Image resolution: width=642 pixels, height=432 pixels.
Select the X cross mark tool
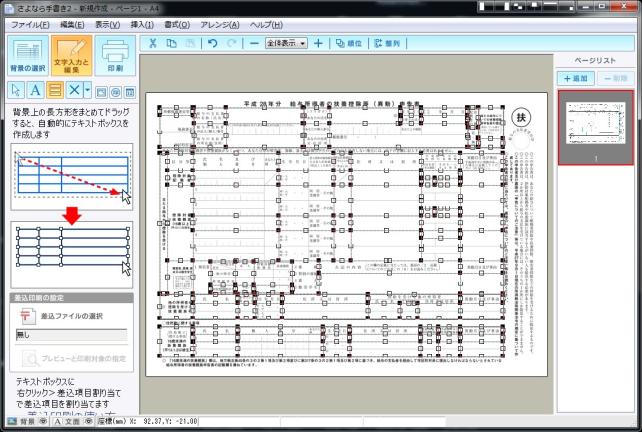point(74,90)
